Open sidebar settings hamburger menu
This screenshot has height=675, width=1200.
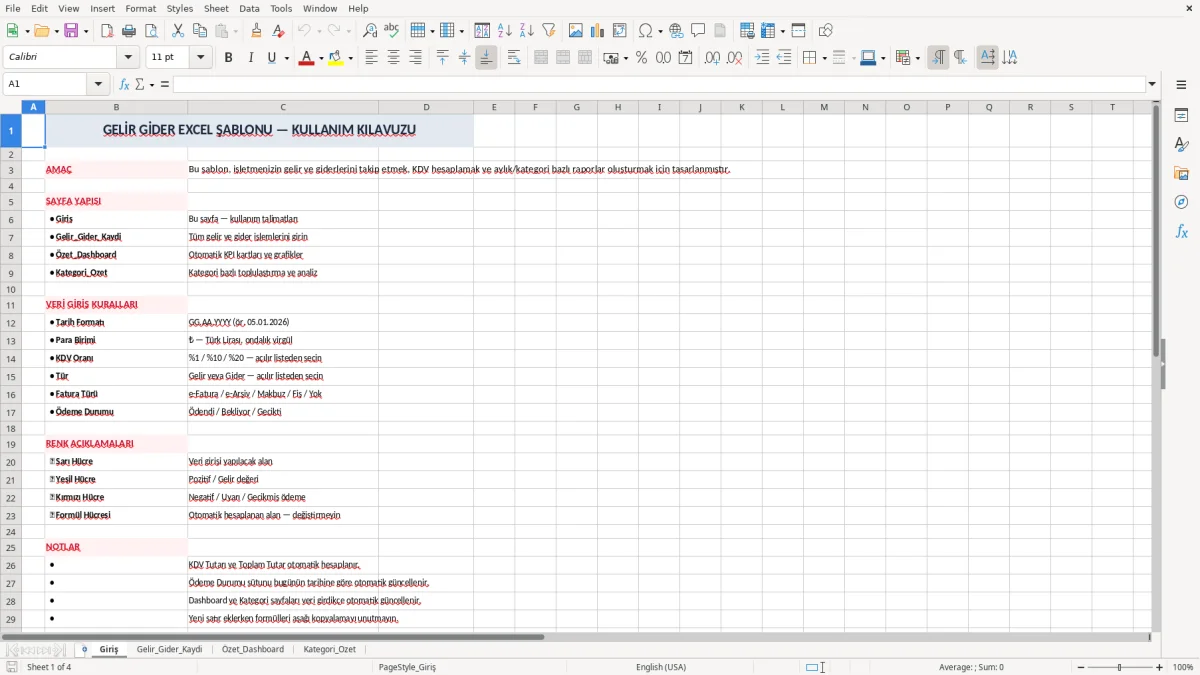pos(1181,85)
